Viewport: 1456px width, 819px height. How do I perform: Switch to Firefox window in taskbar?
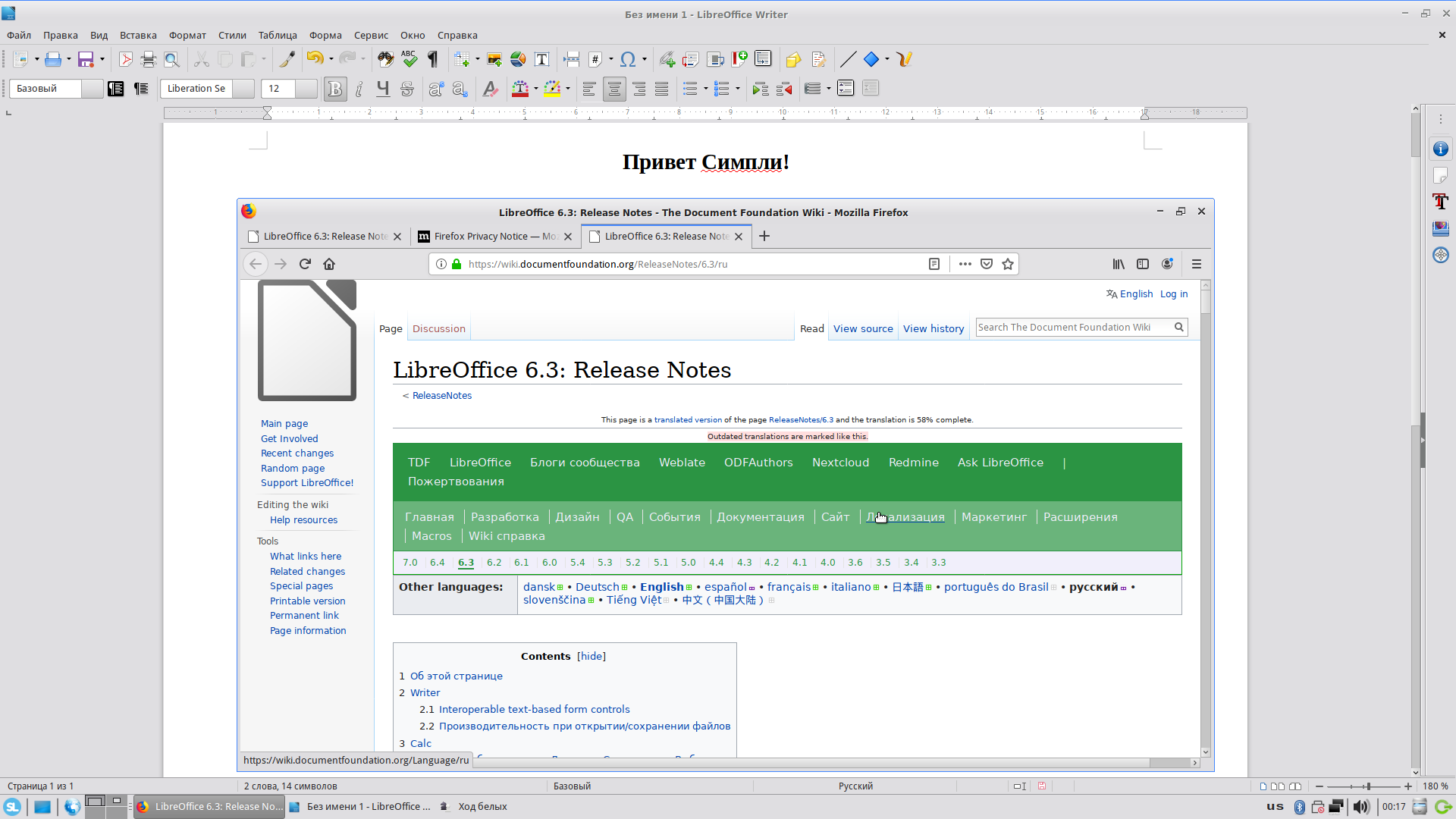209,806
